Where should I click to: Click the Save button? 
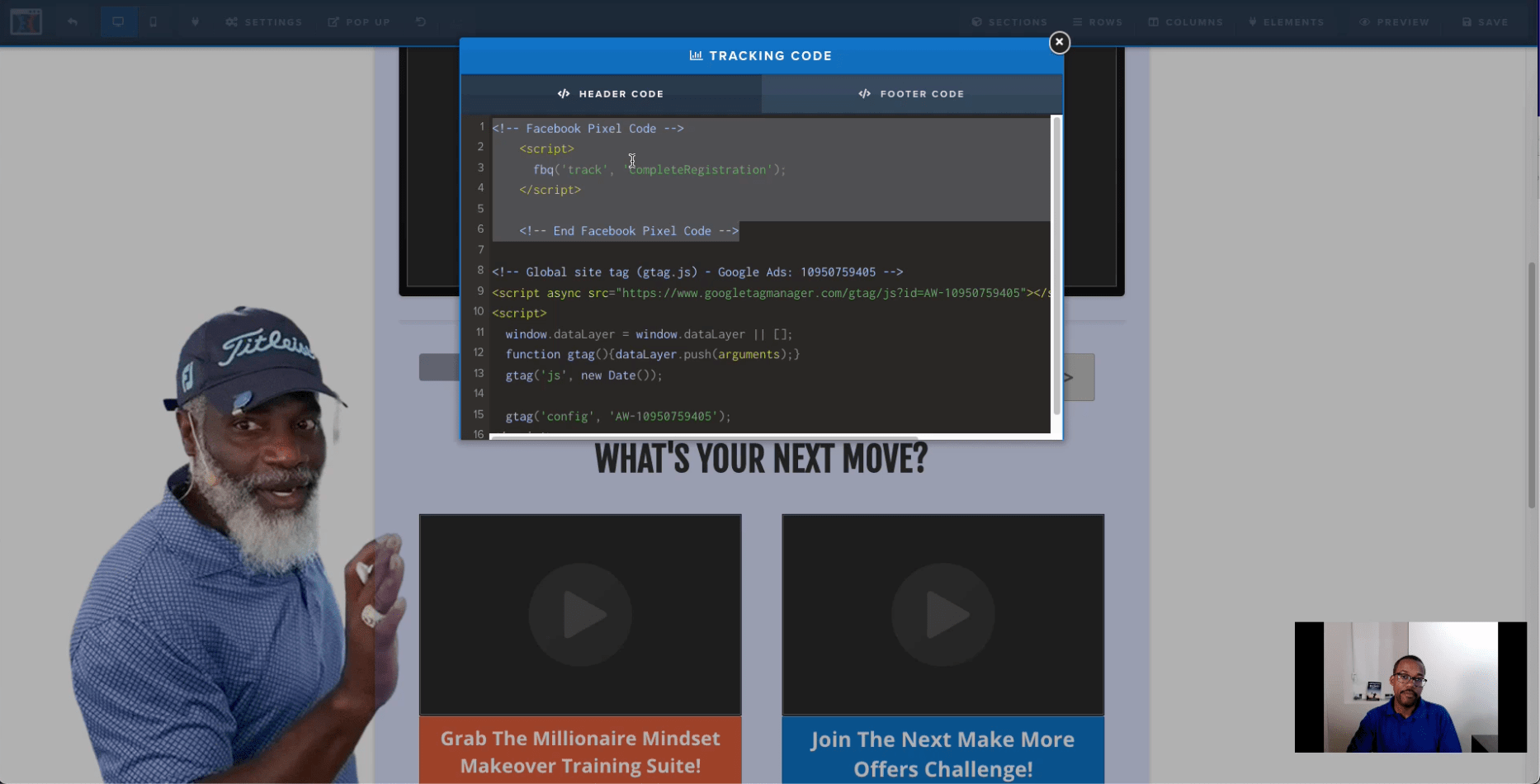coord(1485,22)
